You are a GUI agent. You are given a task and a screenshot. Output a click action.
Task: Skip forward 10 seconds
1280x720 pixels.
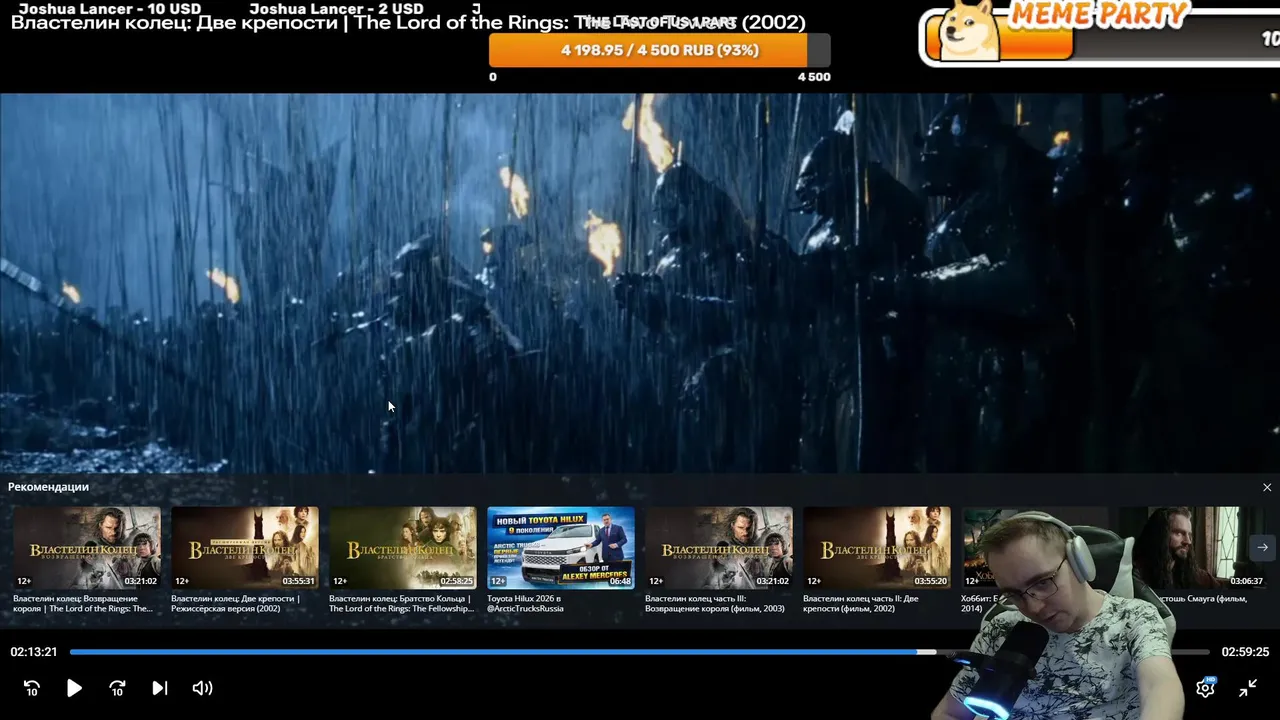click(117, 688)
